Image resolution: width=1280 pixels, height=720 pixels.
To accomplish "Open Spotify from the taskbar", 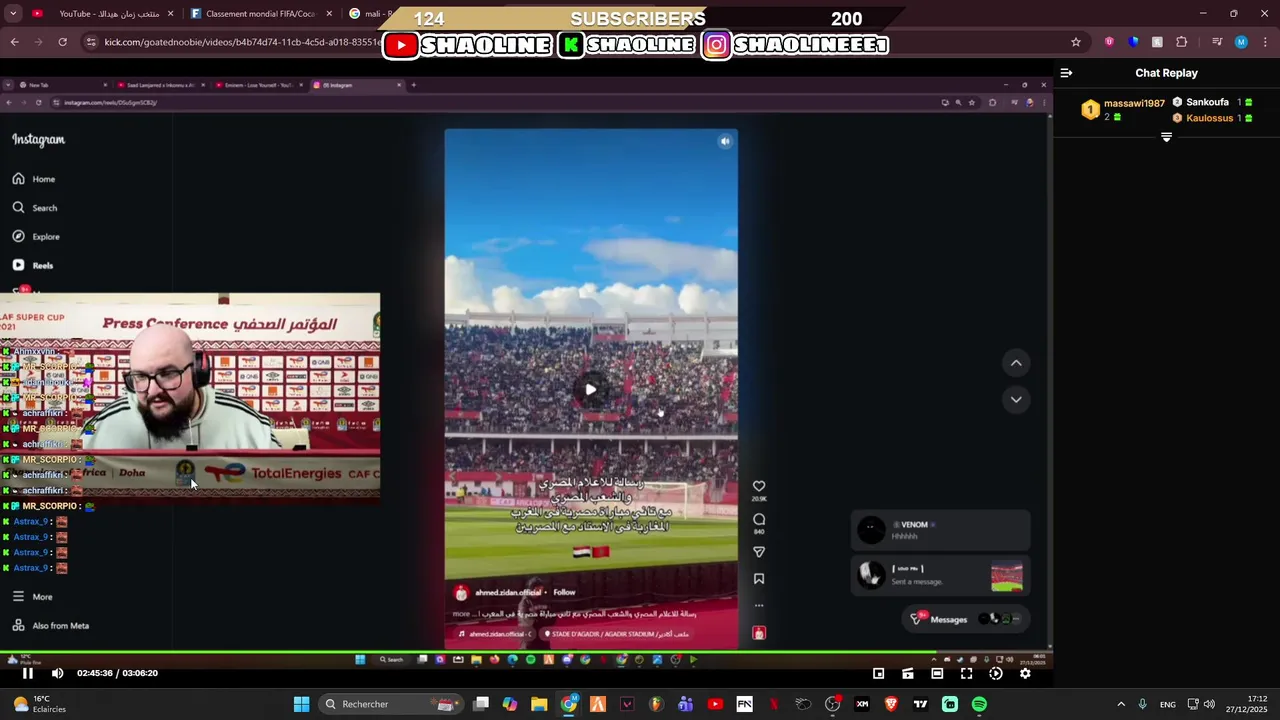I will (x=979, y=704).
